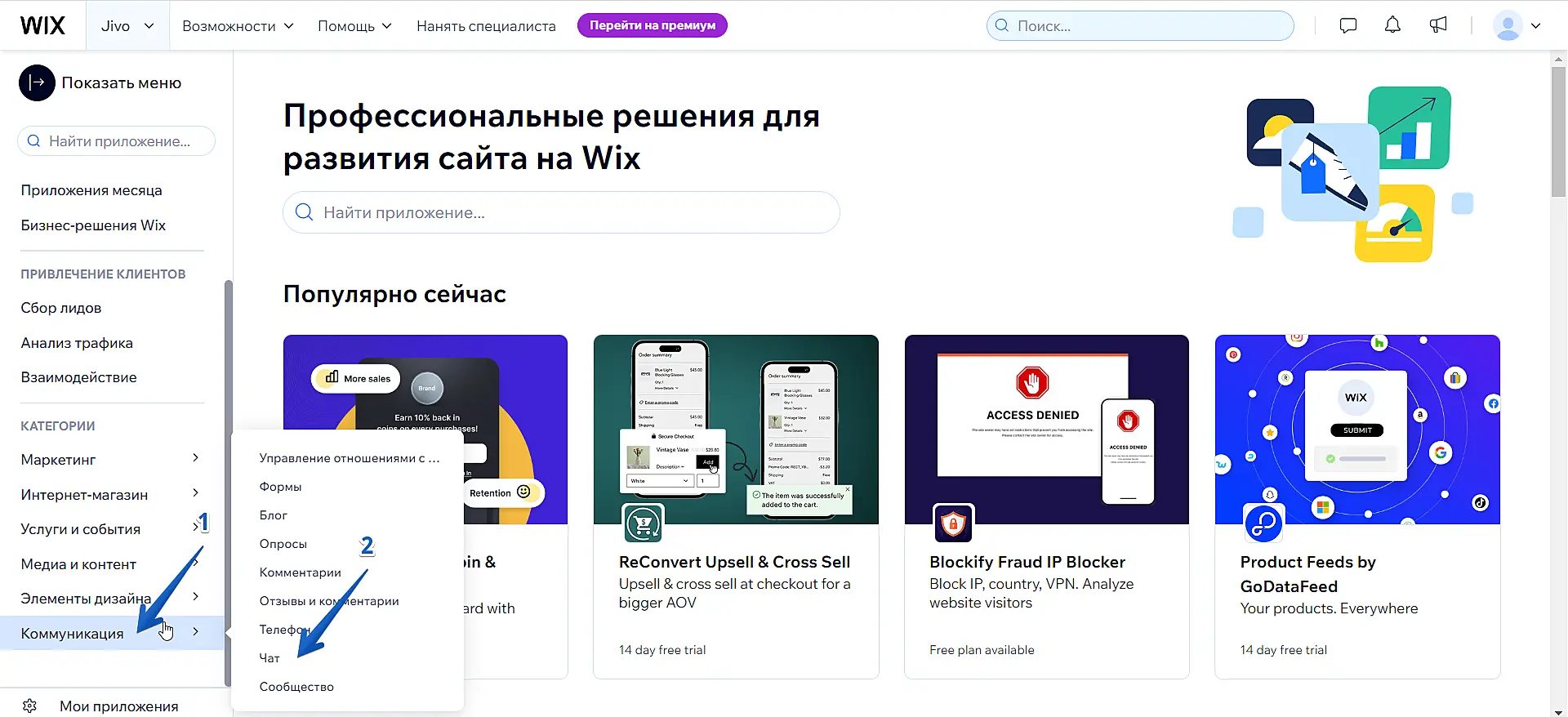Viewport: 1568px width, 717px height.
Task: Click the Популярно сейчас heading
Action: (394, 294)
